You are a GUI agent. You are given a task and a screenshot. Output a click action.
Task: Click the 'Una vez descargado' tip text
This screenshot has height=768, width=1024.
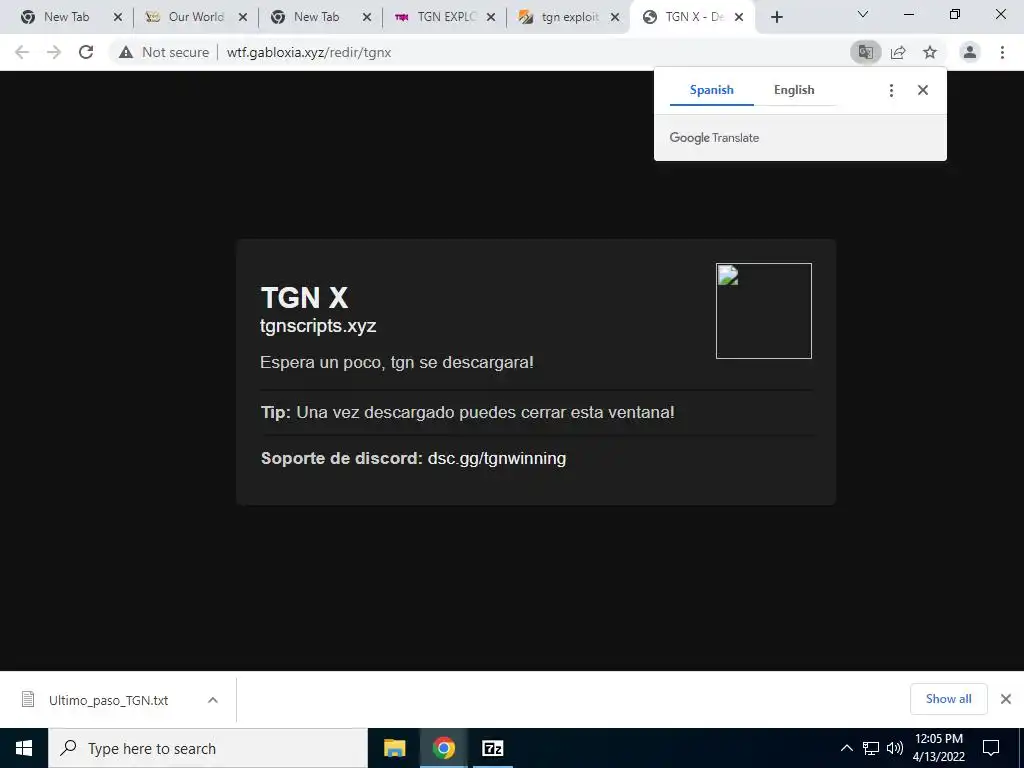click(485, 413)
